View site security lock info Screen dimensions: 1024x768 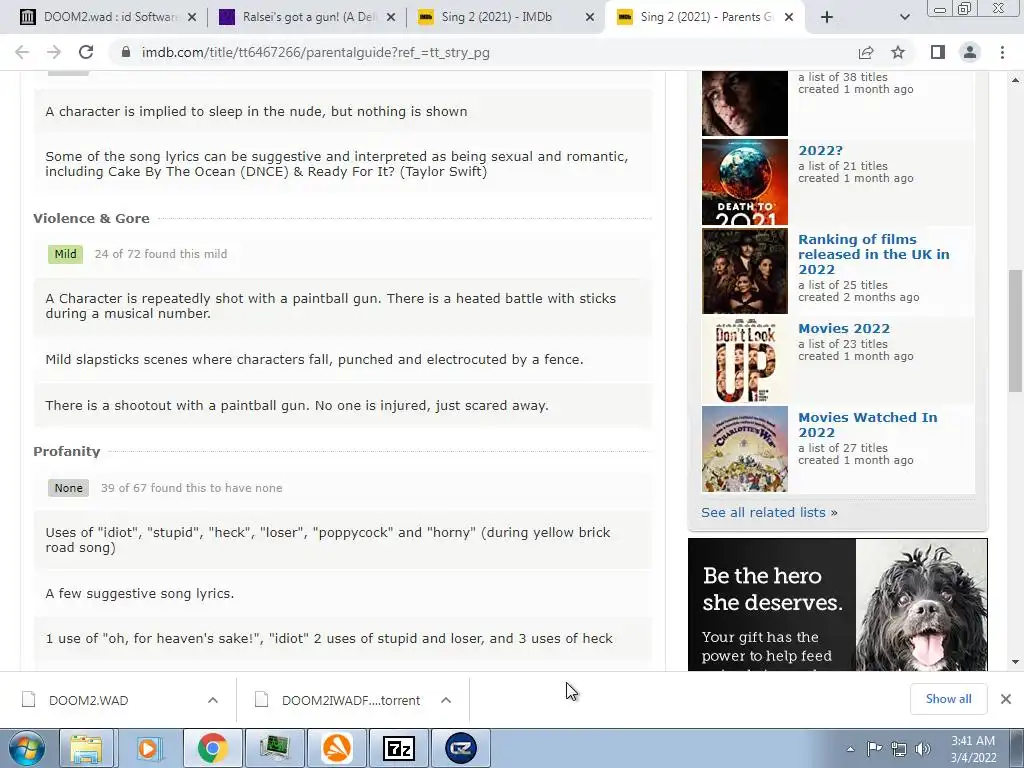tap(126, 52)
